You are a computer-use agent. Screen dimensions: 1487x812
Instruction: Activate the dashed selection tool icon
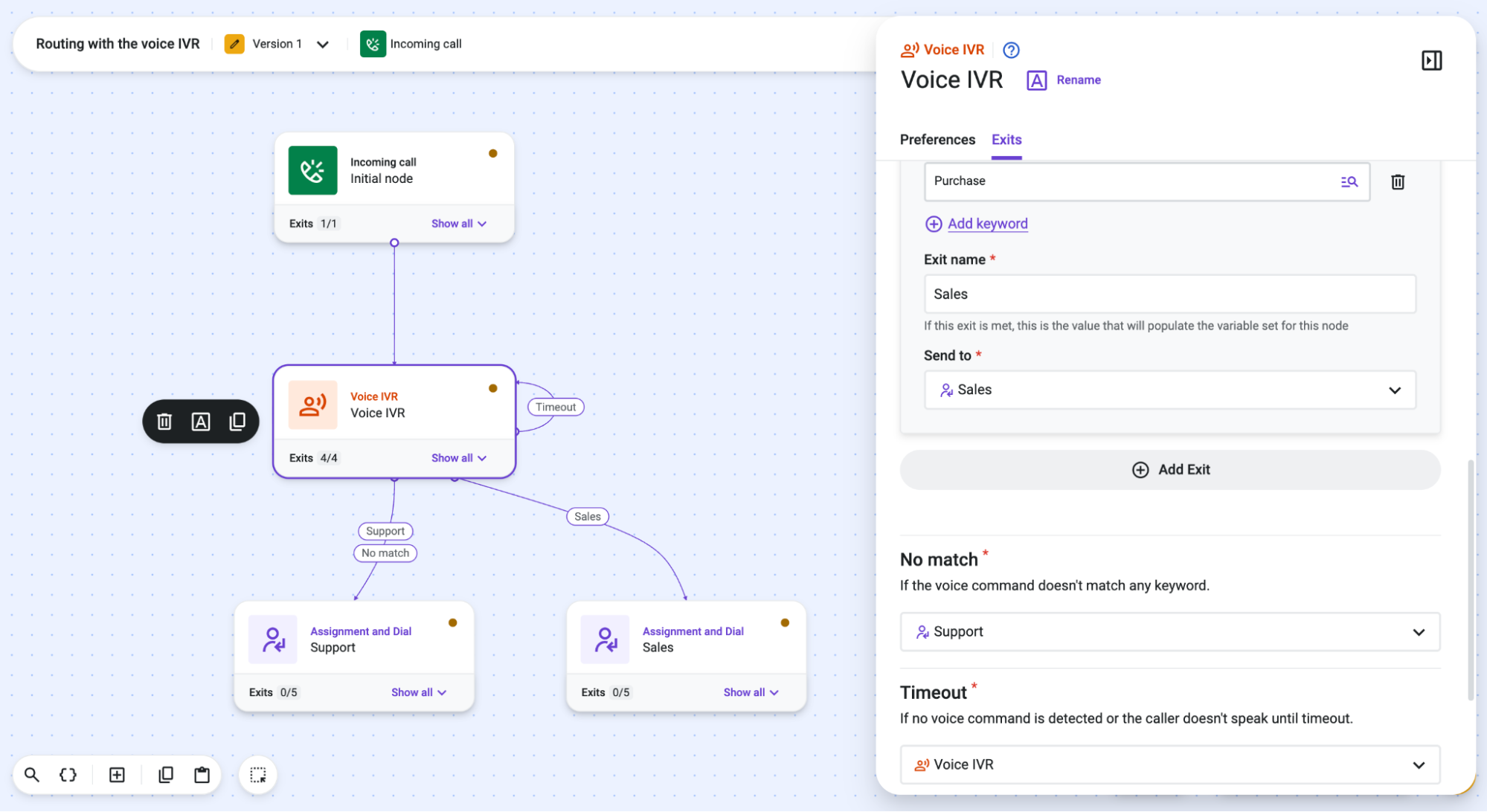tap(258, 775)
